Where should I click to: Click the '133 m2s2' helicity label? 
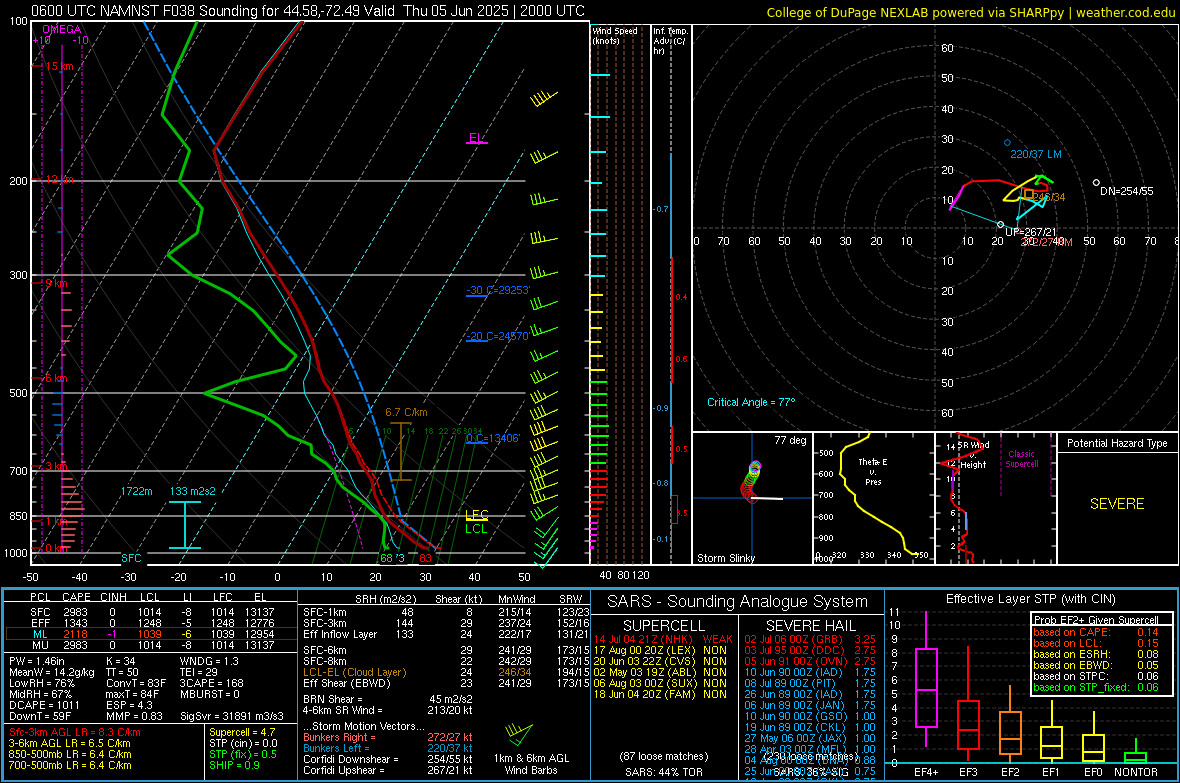[x=192, y=491]
